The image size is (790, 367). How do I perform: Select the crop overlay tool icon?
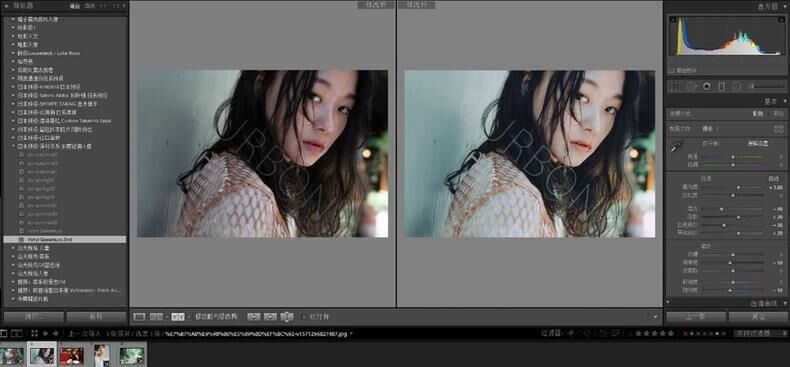[x=676, y=87]
